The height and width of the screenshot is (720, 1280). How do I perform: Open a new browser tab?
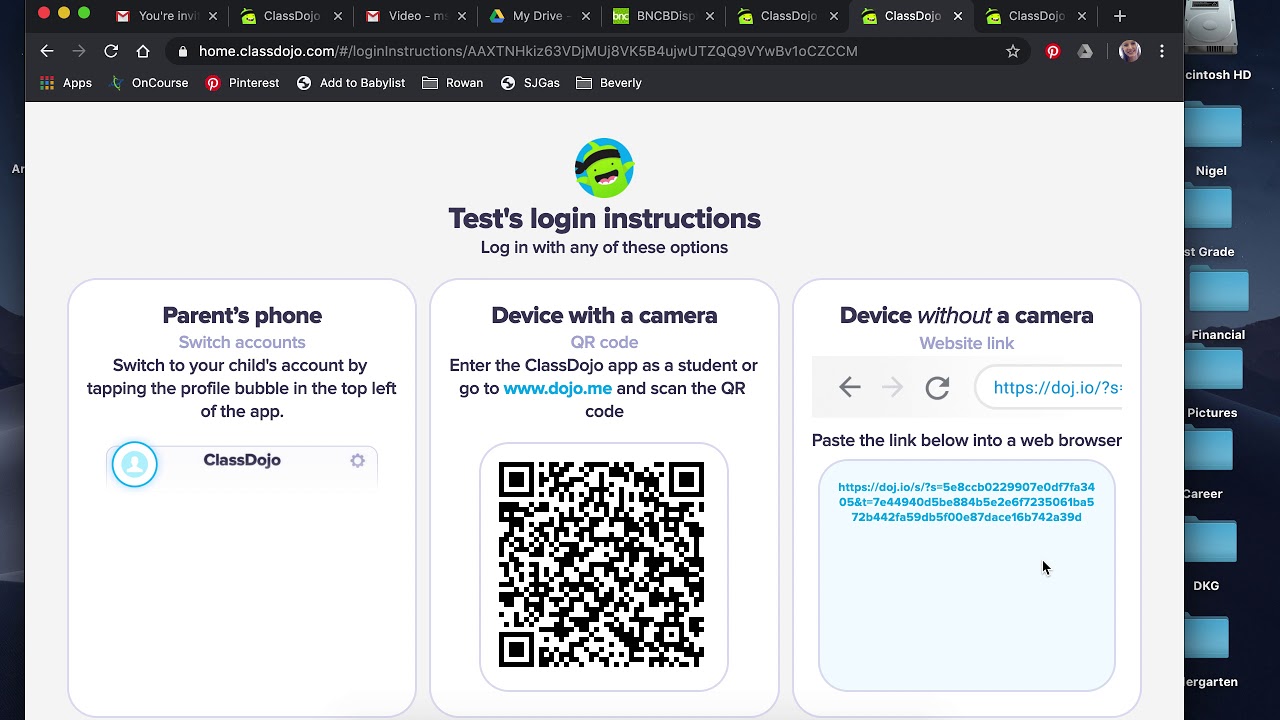pyautogui.click(x=1120, y=16)
